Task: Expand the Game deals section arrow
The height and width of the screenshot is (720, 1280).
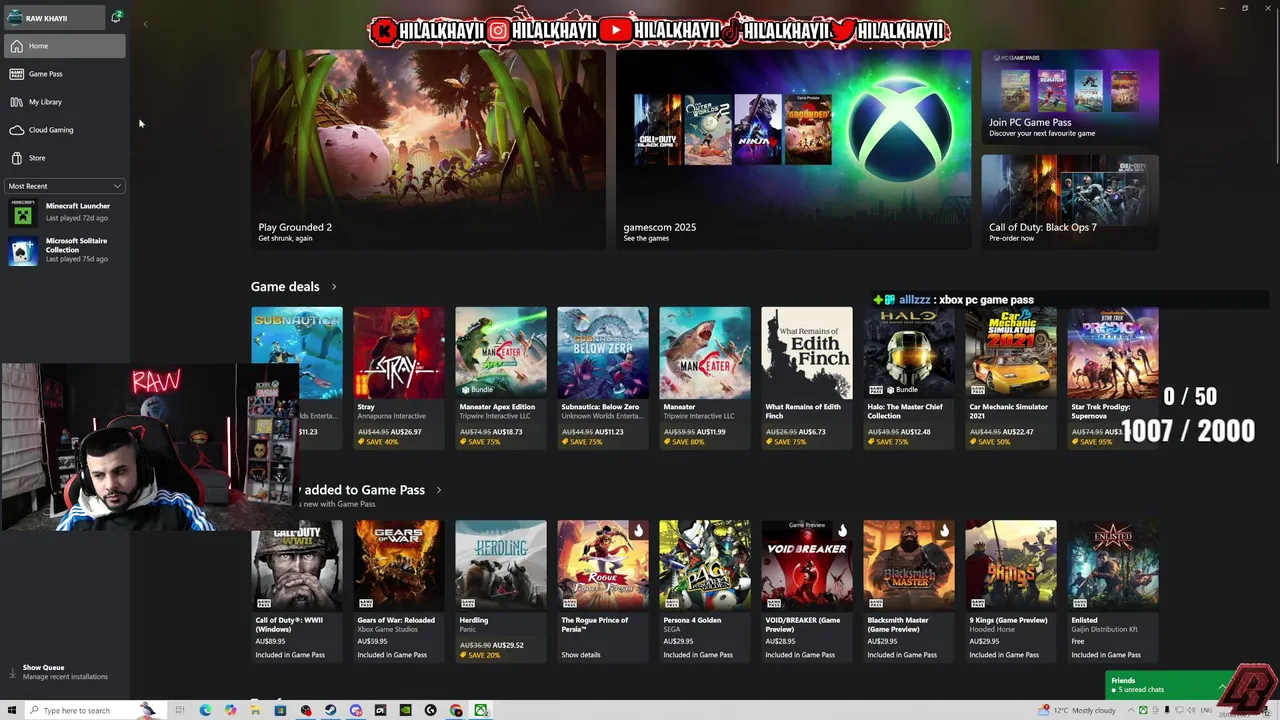Action: click(x=334, y=287)
